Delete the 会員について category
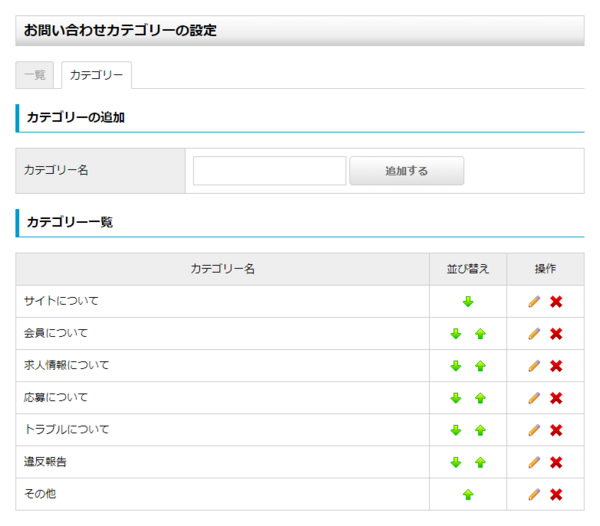600x526 pixels. [556, 334]
